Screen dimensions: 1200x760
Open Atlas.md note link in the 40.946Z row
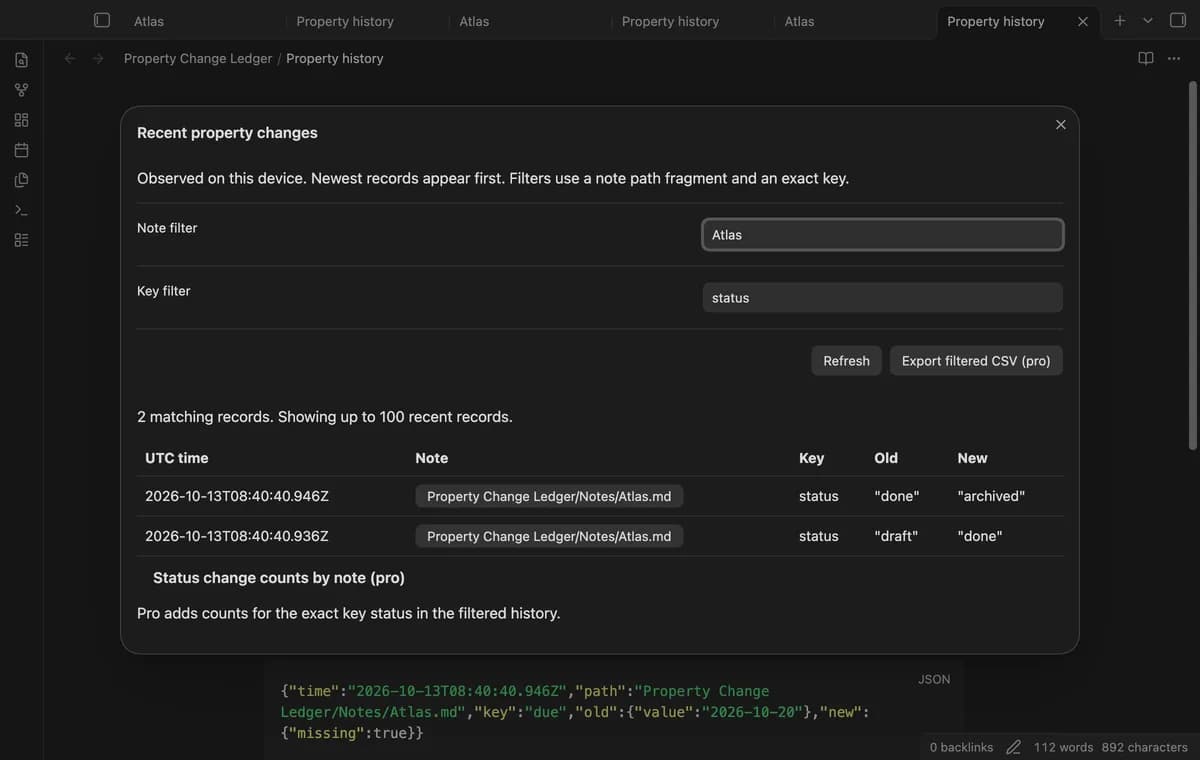click(549, 496)
